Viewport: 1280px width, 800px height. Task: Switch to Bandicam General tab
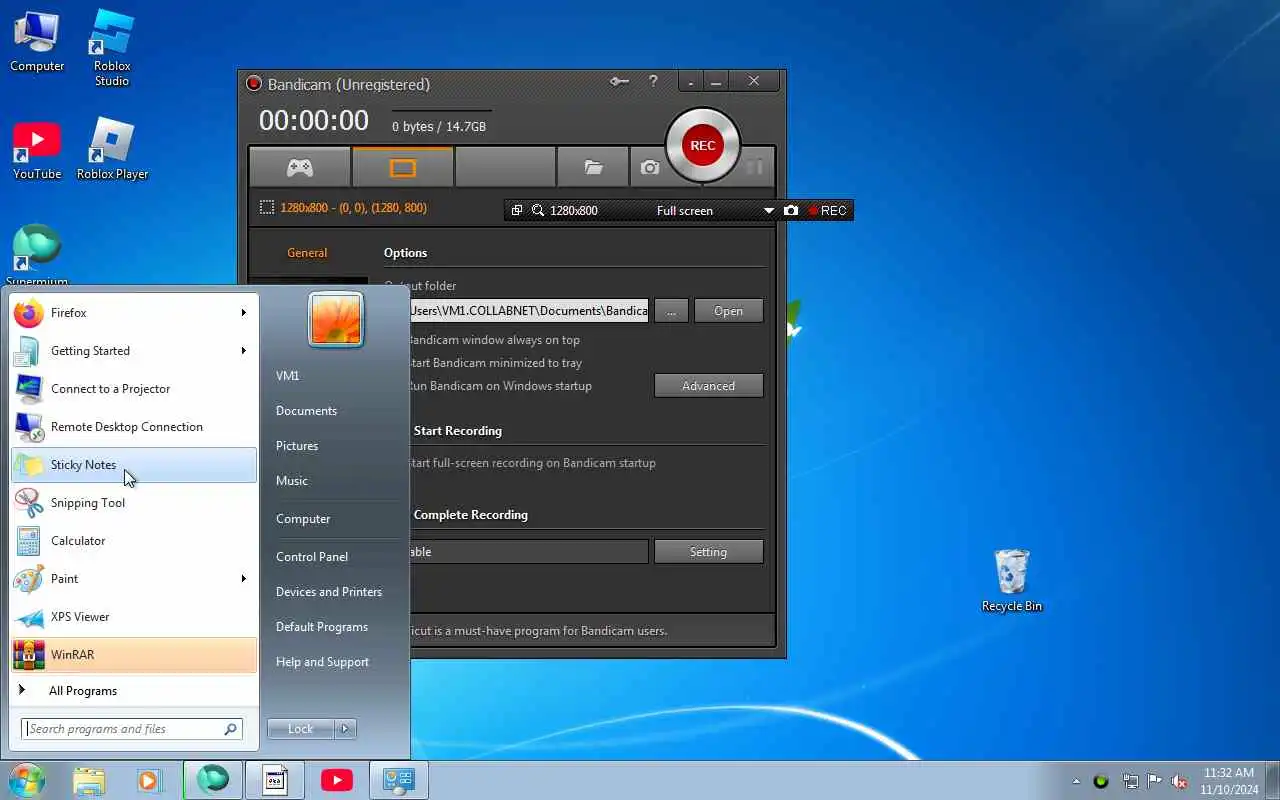[307, 253]
